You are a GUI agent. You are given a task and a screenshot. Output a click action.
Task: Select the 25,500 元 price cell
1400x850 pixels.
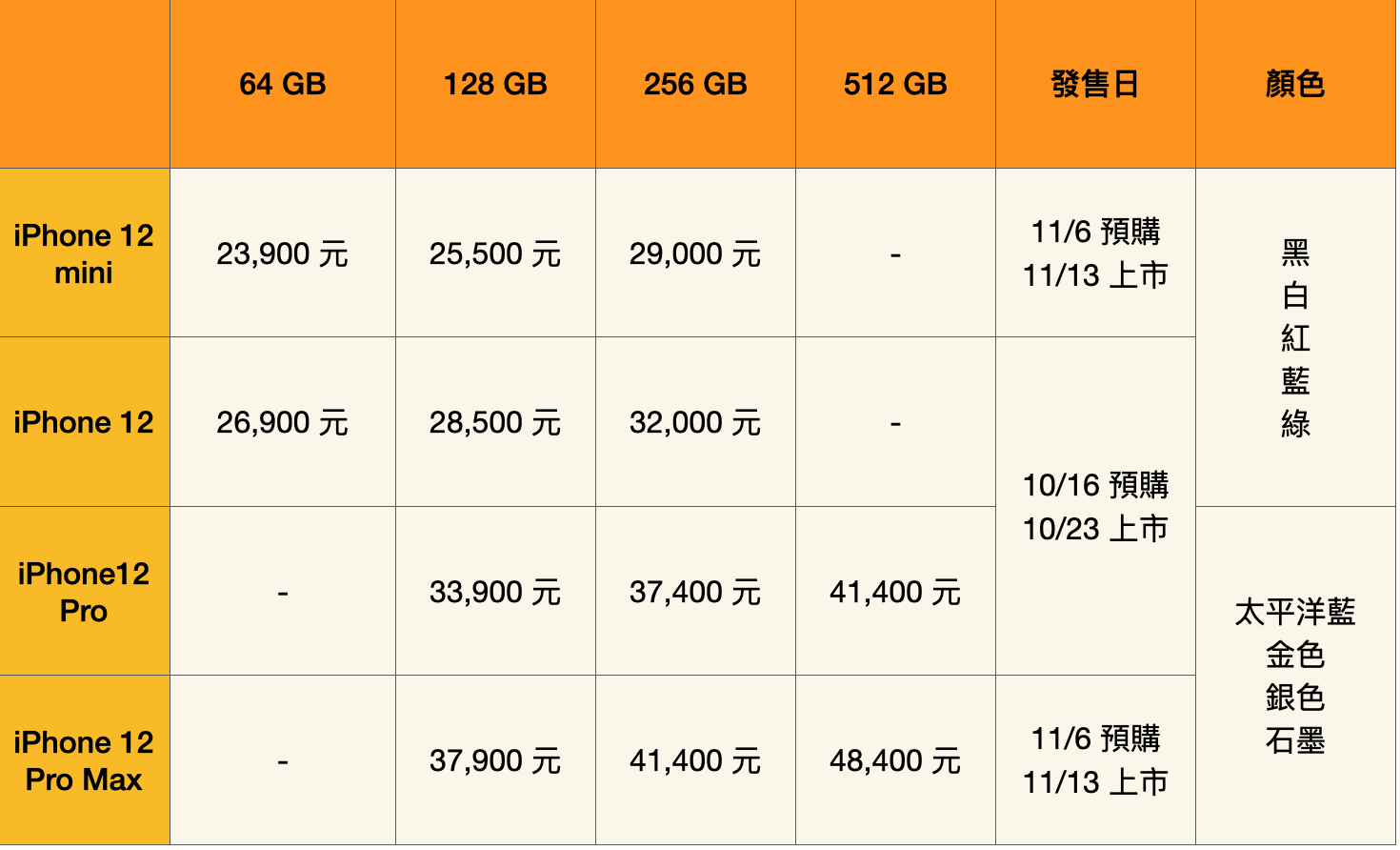coord(495,254)
